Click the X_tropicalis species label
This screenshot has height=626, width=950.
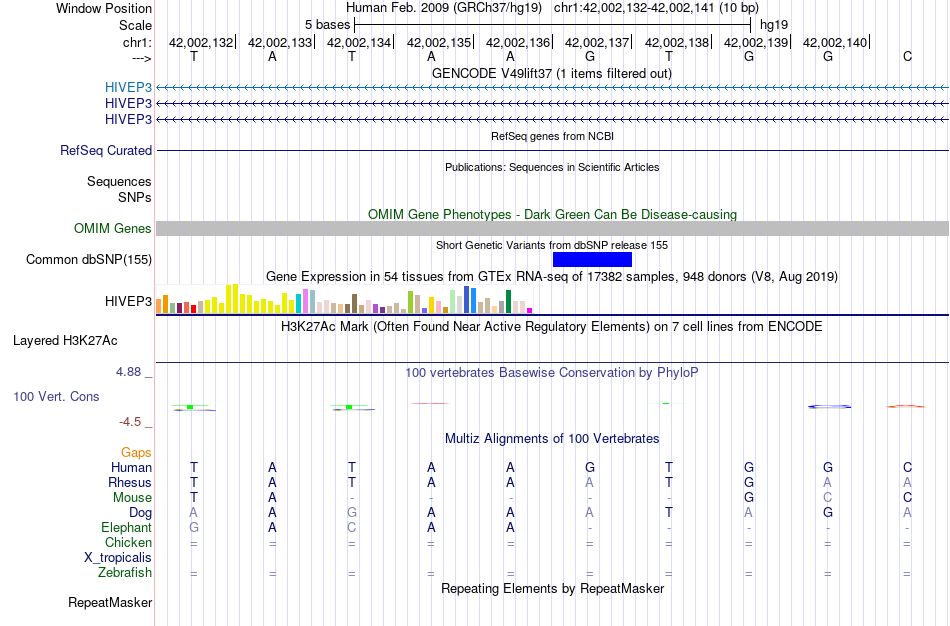[x=118, y=558]
